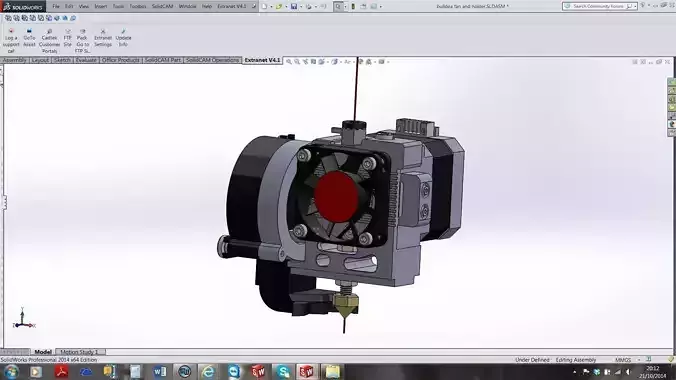
Task: Open the Window menu
Action: pos(187,6)
